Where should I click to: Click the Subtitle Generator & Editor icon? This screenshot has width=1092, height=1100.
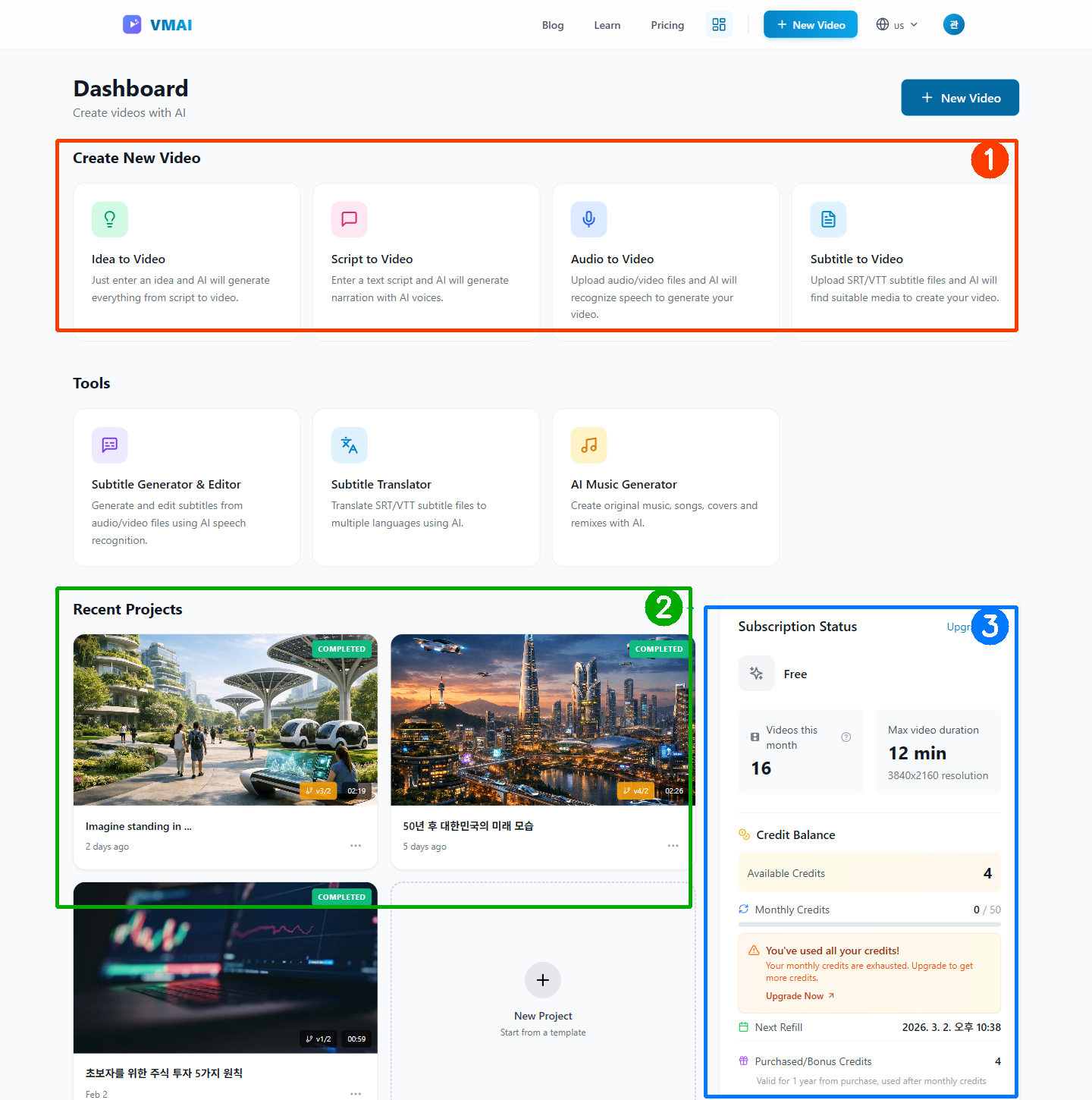[110, 445]
